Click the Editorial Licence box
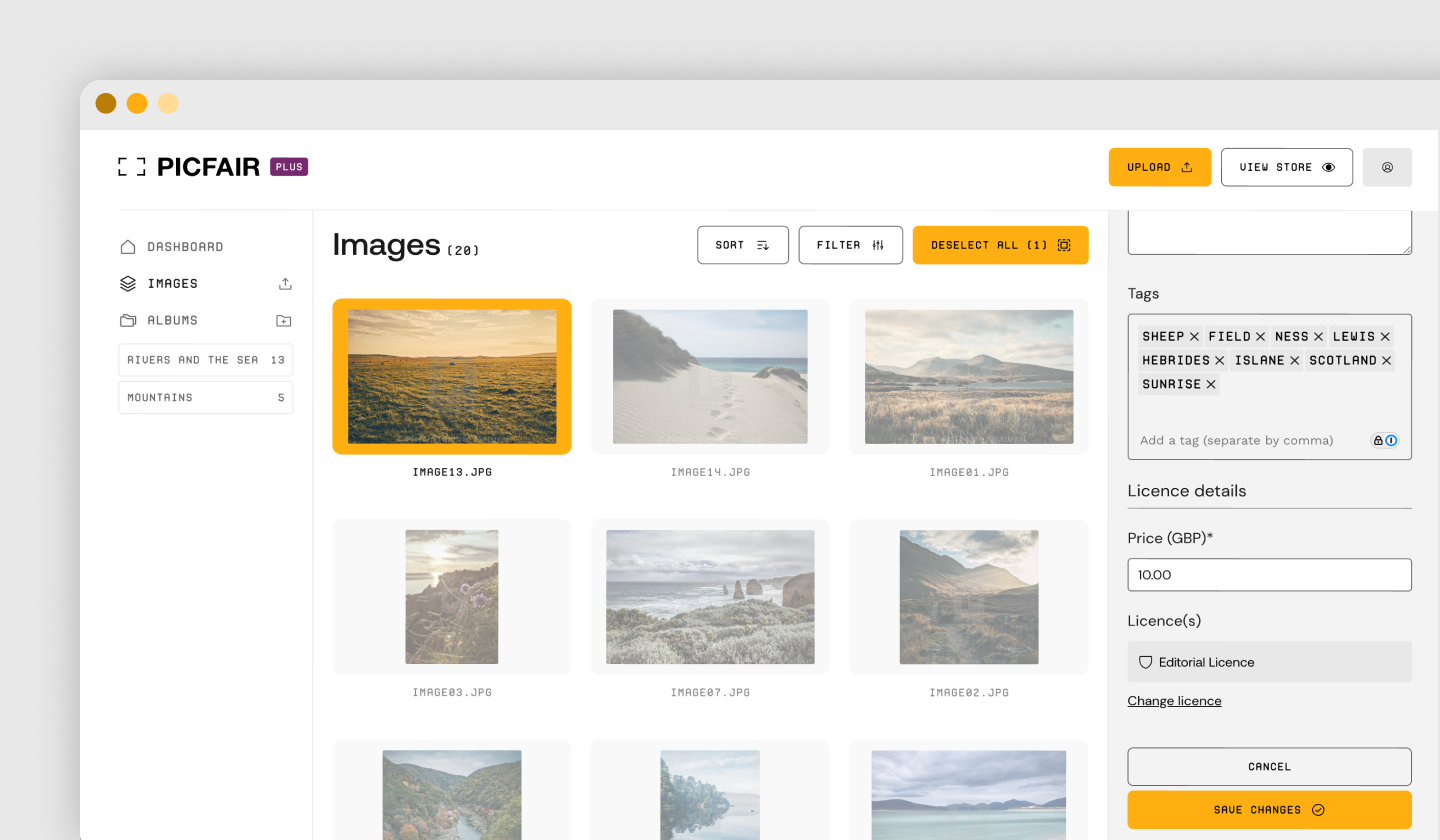Screen dimensions: 1440x840 point(1270,662)
